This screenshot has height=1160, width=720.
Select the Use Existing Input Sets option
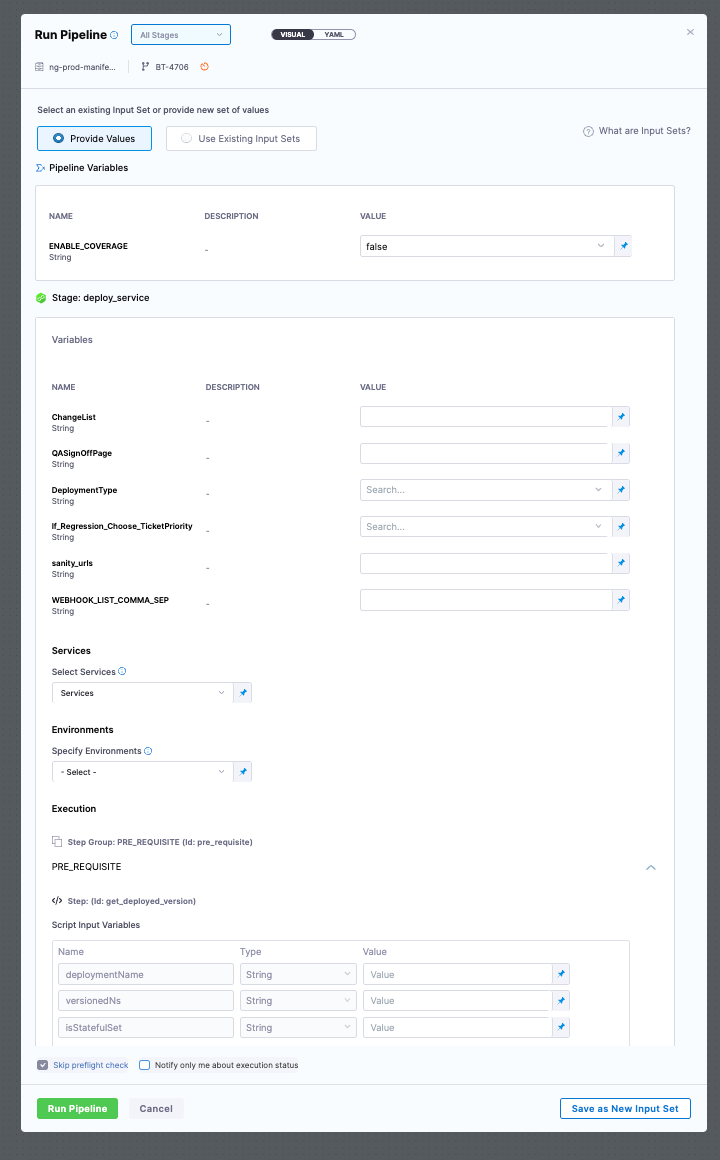tap(241, 138)
